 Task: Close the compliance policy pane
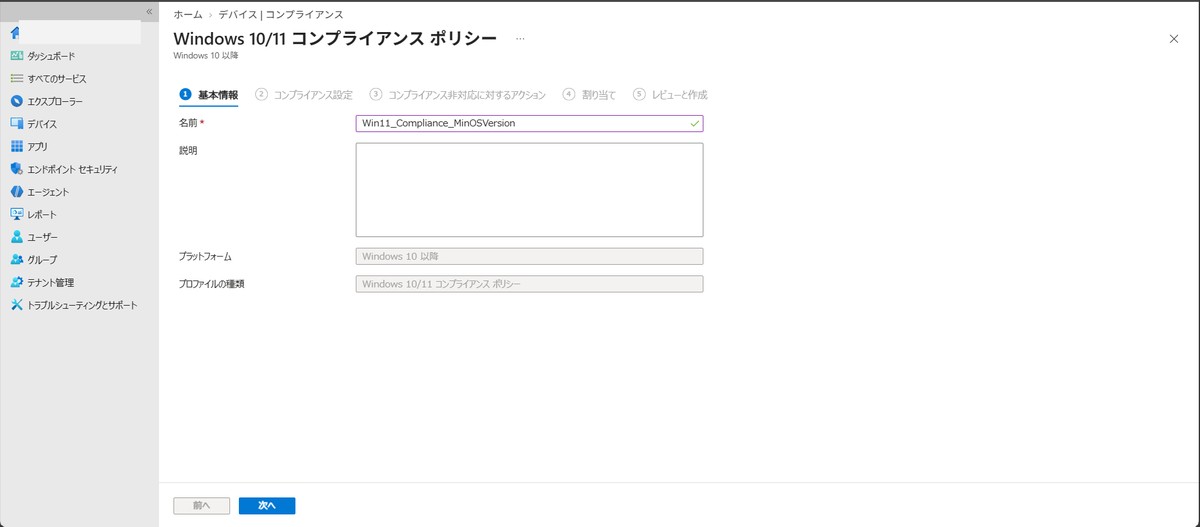tap(1174, 38)
